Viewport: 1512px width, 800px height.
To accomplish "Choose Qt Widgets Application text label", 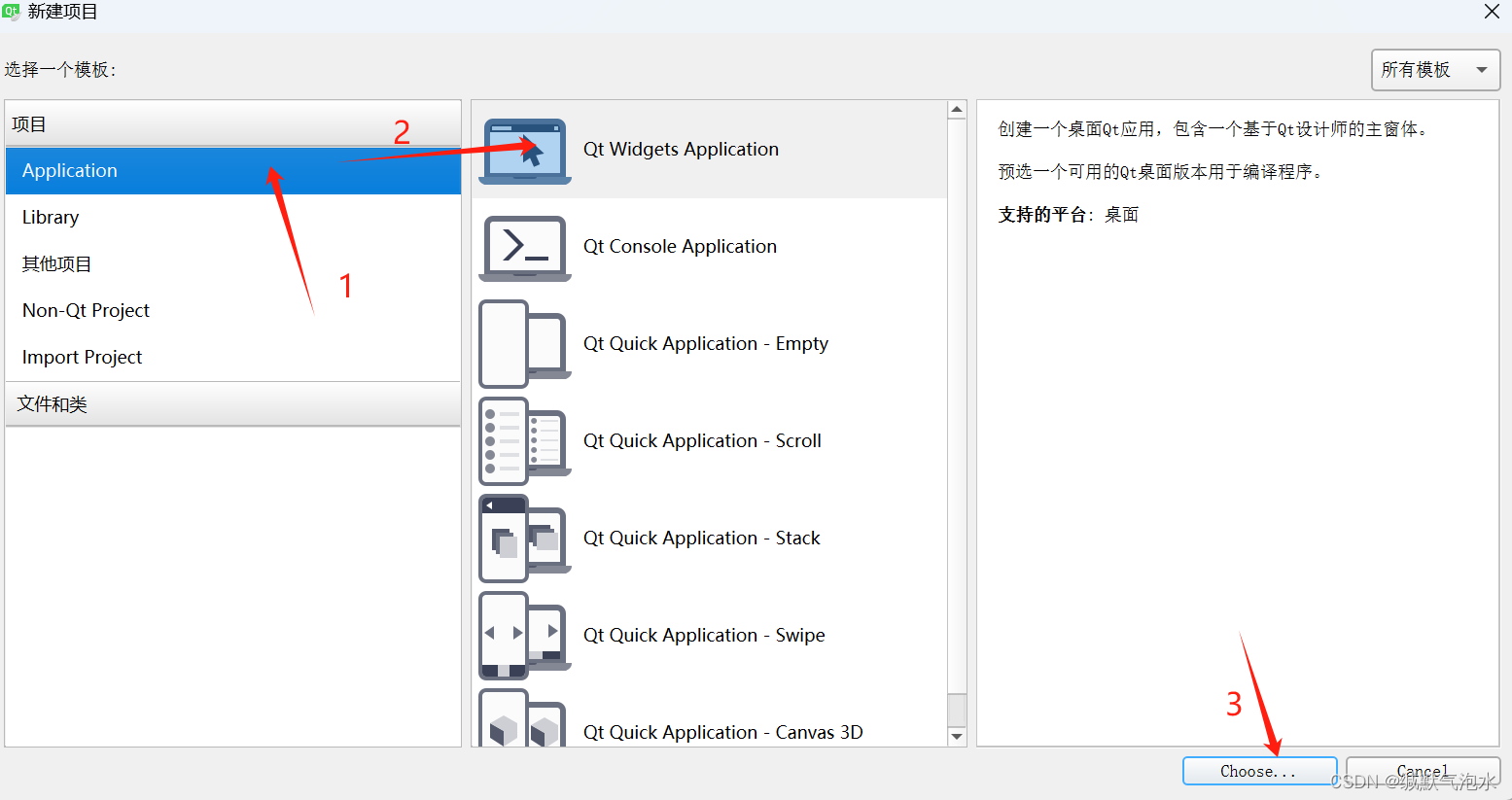I will click(681, 149).
